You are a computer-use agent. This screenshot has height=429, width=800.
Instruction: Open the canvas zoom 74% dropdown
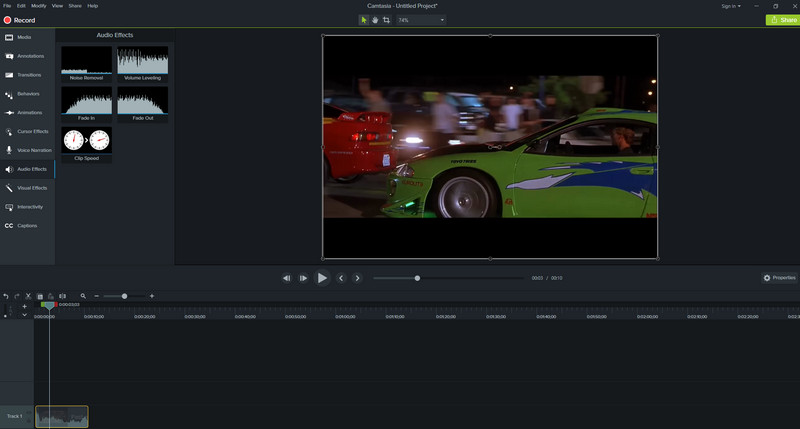(x=421, y=20)
